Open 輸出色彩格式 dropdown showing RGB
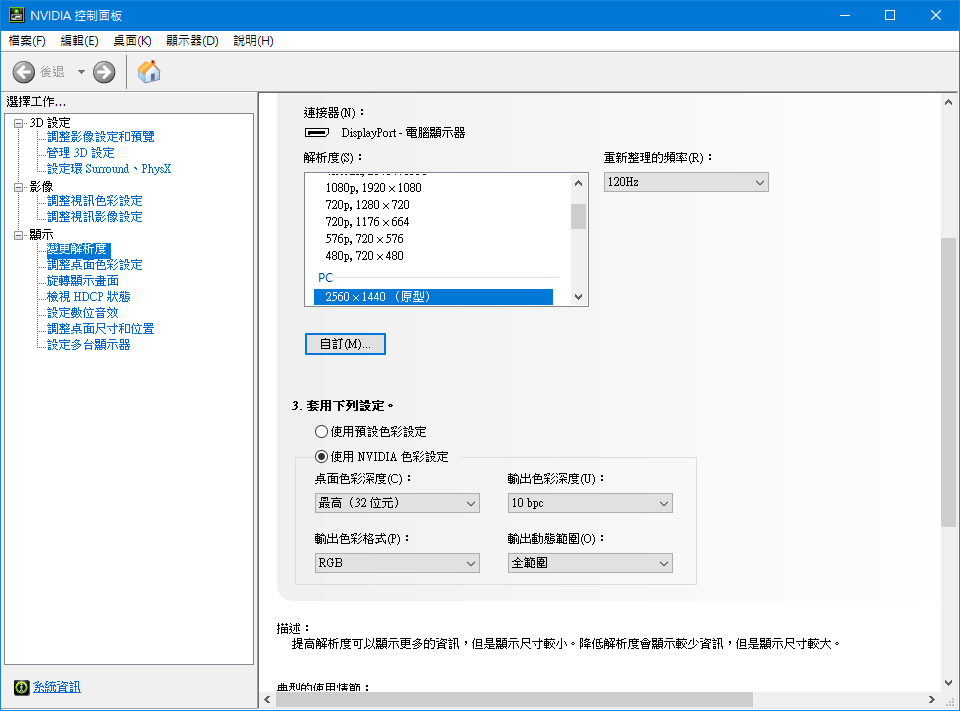Screen dimensions: 960x711 397,563
